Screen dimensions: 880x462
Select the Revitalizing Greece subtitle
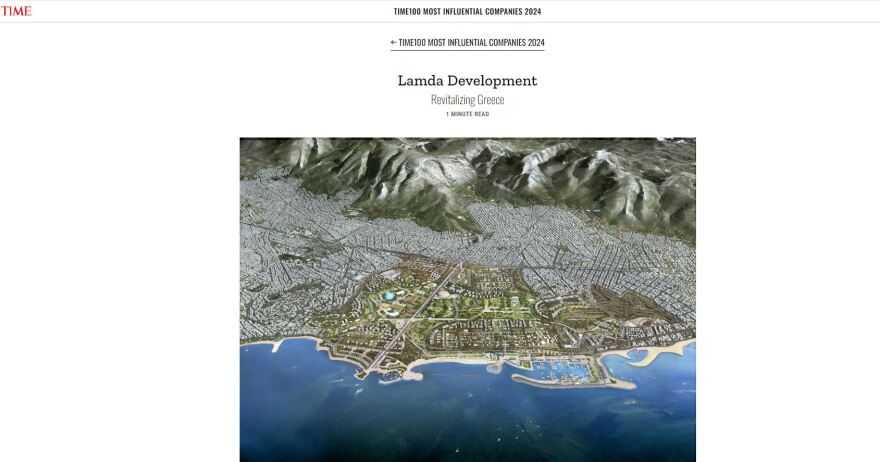pos(467,100)
